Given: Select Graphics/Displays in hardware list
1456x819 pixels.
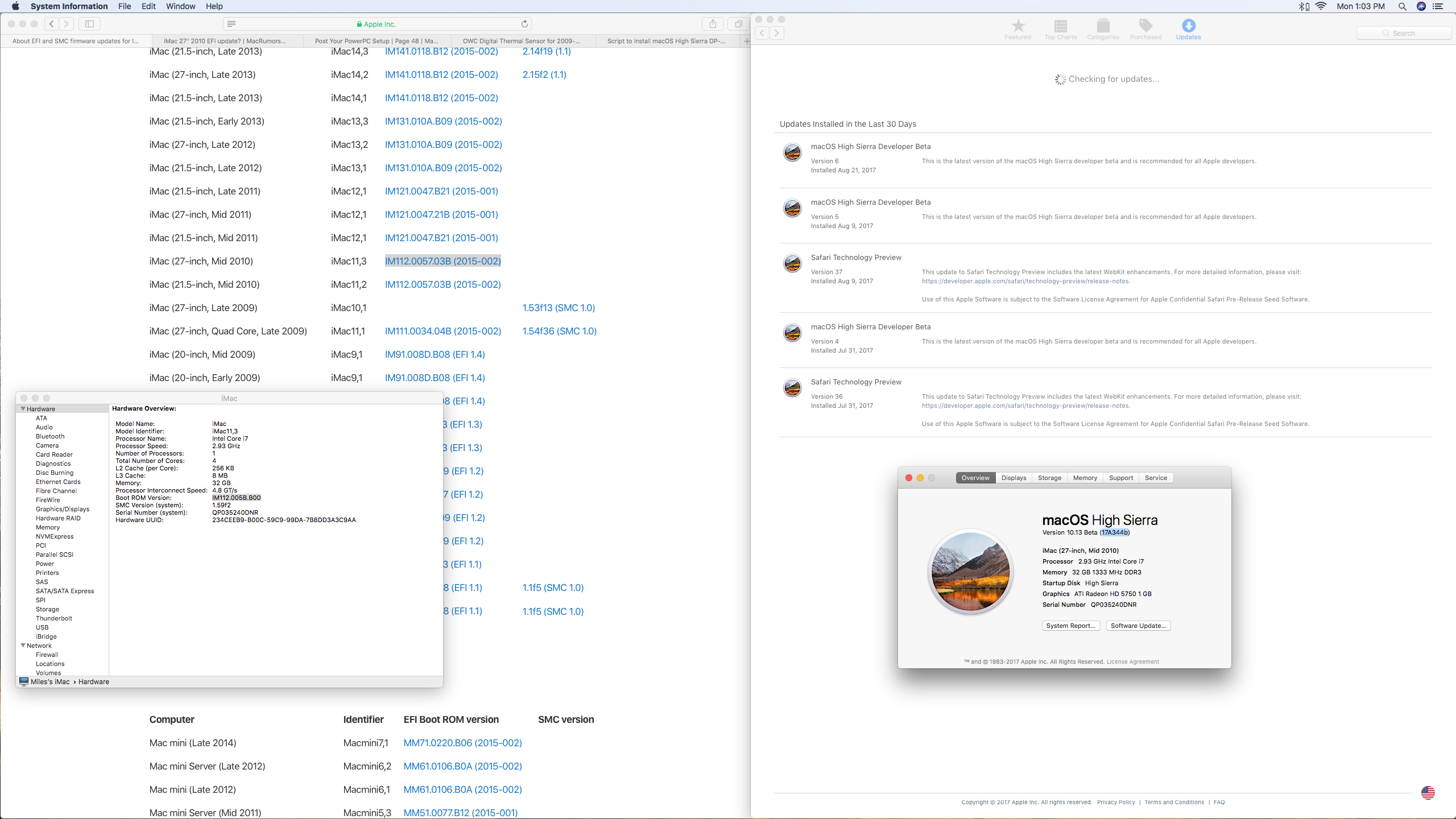Looking at the screenshot, I should [62, 509].
